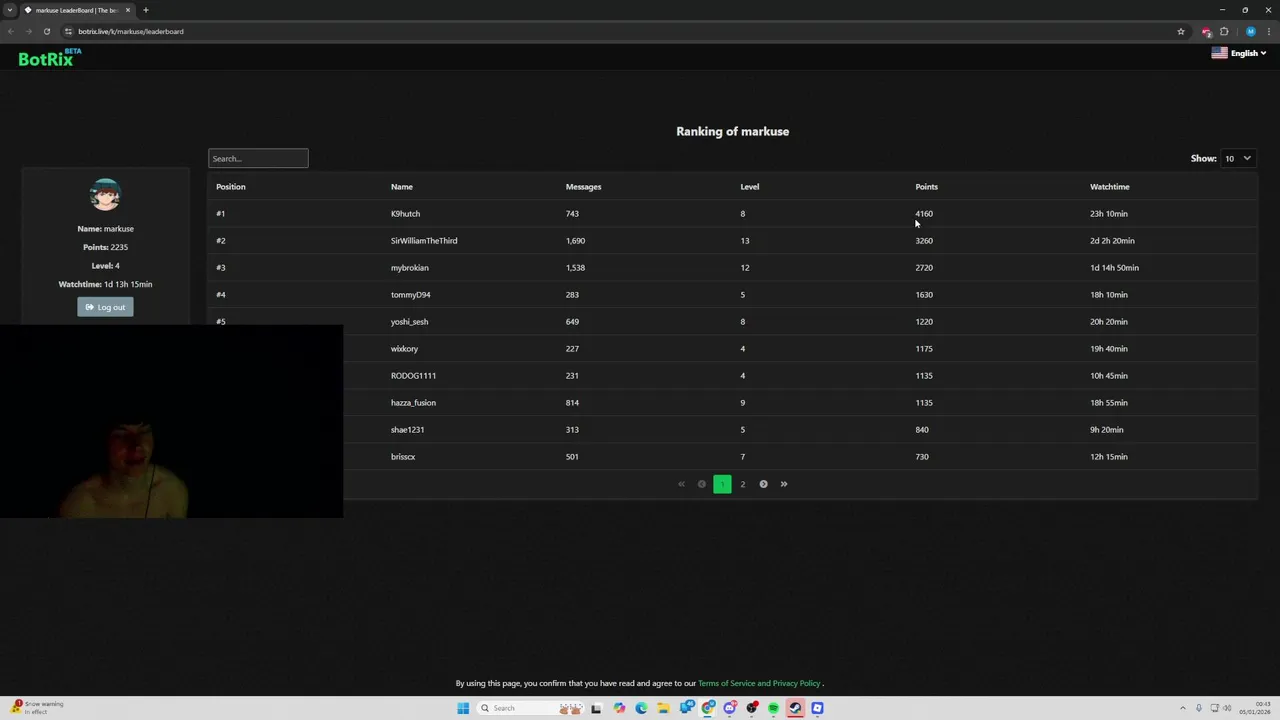Open the snow warning weather widget
1280x720 pixels.
37,707
